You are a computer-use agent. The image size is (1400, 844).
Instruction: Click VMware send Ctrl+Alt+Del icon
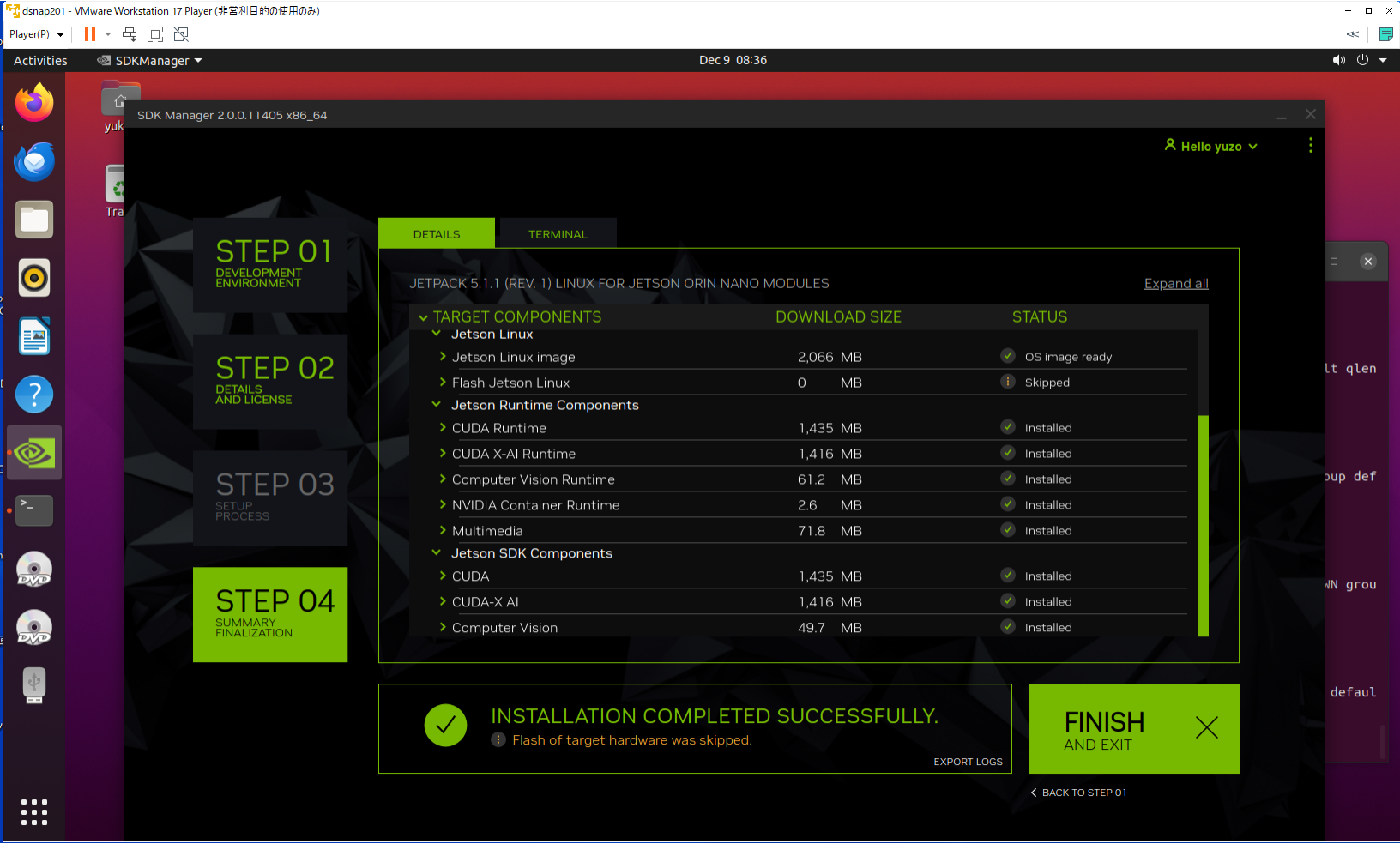click(130, 34)
